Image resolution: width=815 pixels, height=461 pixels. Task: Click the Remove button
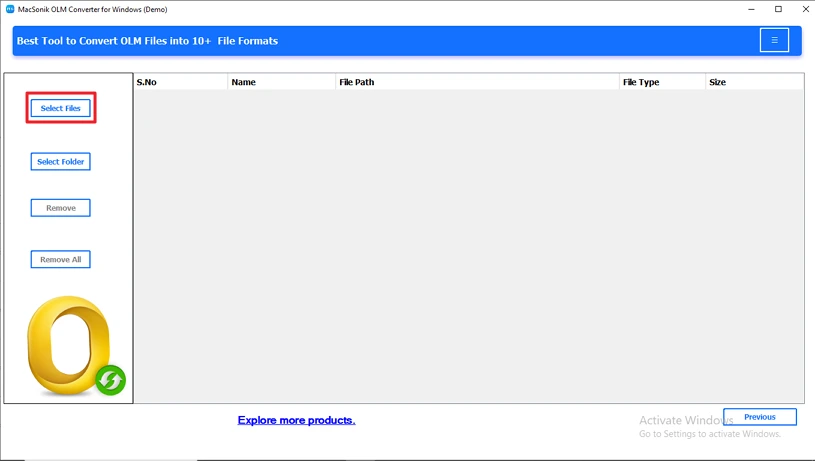[60, 208]
